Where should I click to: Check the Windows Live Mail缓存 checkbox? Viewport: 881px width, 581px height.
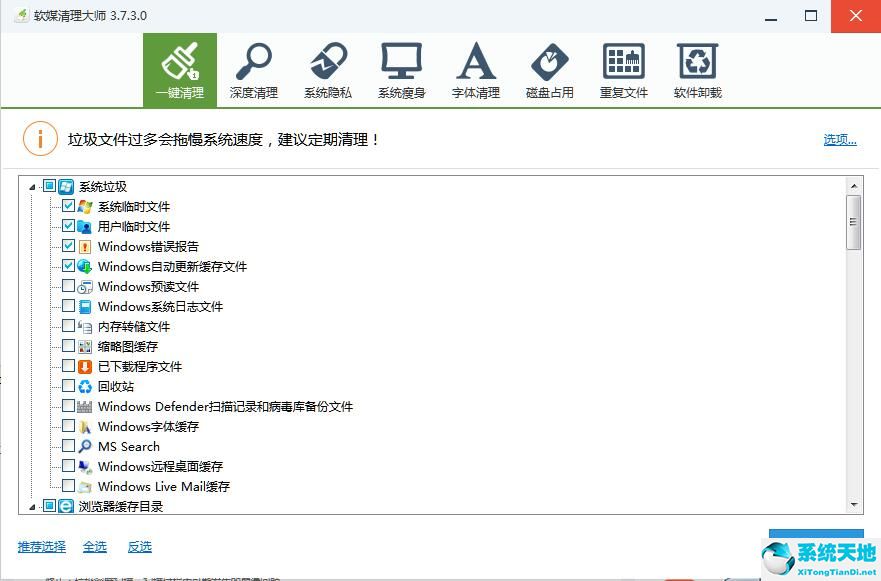click(68, 485)
